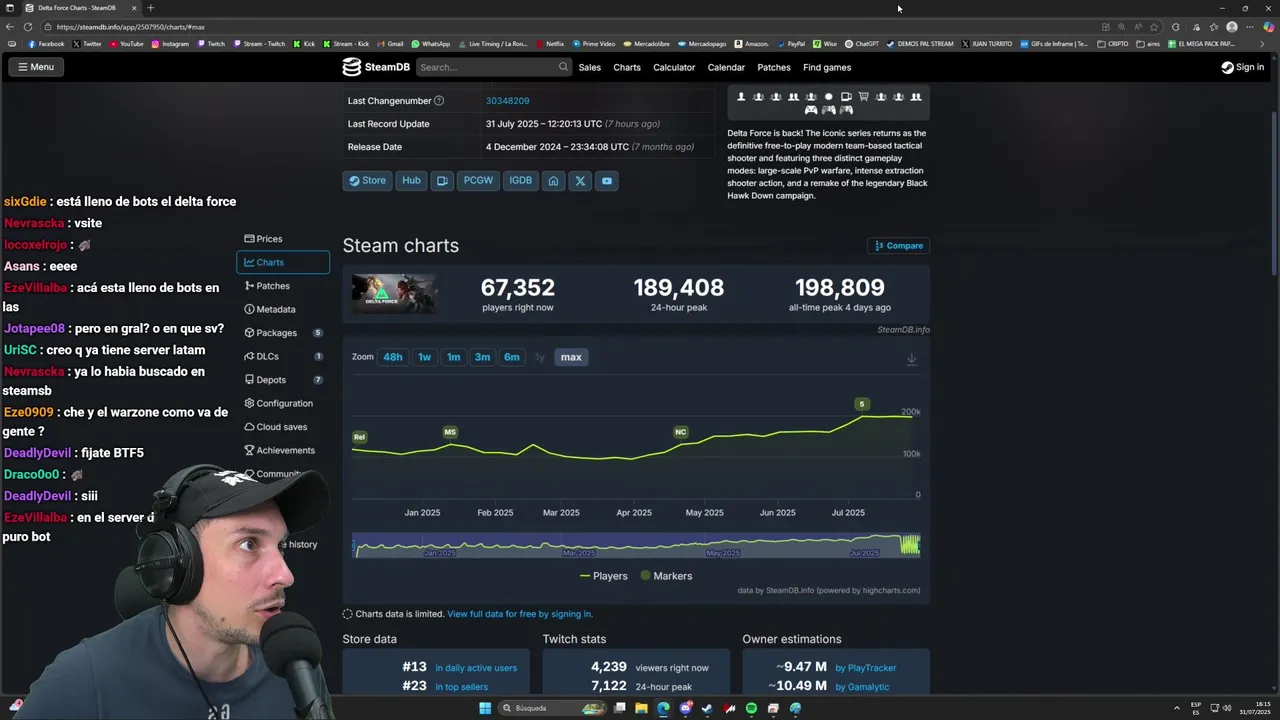Set chart zoom to 3m
Image resolution: width=1280 pixels, height=720 pixels.
pos(483,357)
